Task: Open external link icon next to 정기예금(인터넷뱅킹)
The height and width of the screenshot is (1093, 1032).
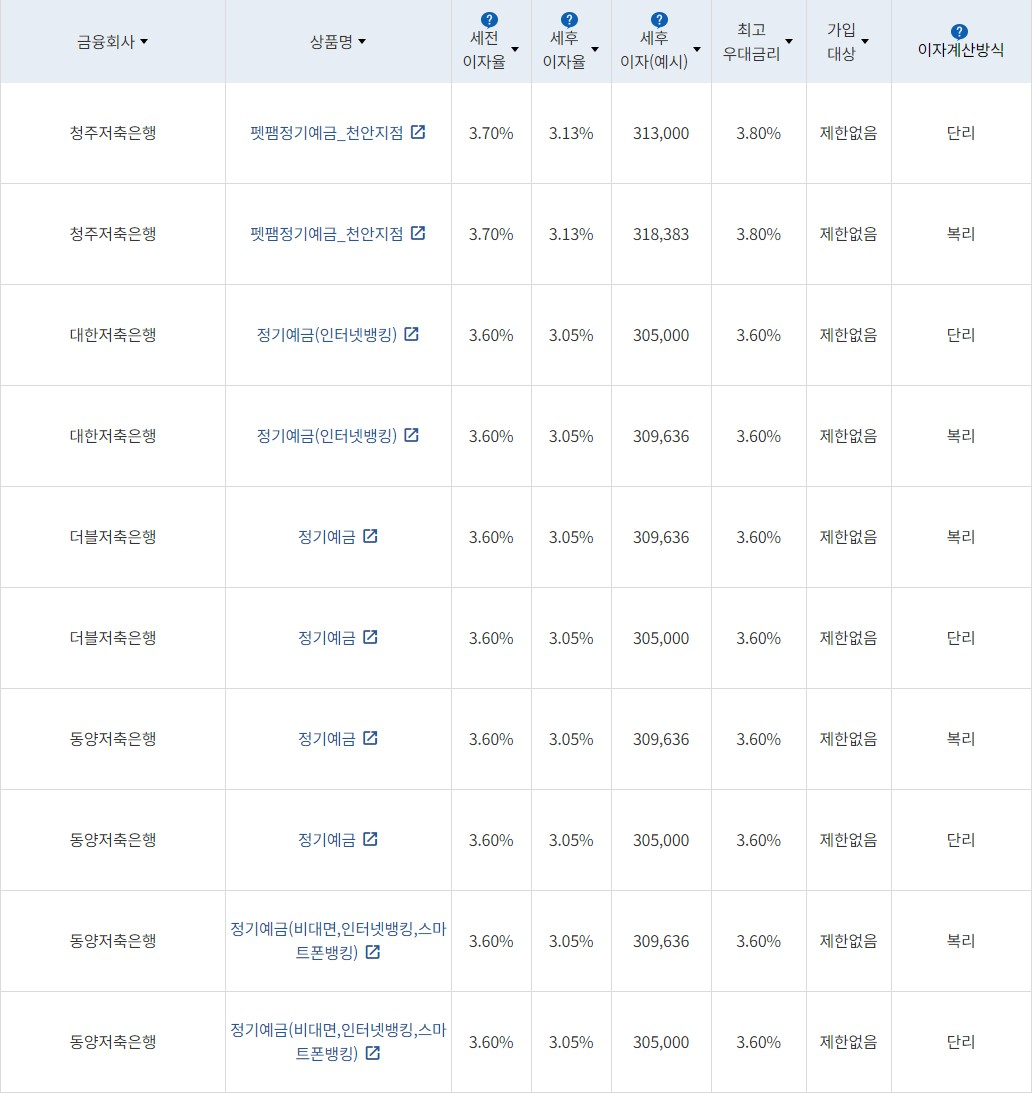Action: pyautogui.click(x=412, y=335)
